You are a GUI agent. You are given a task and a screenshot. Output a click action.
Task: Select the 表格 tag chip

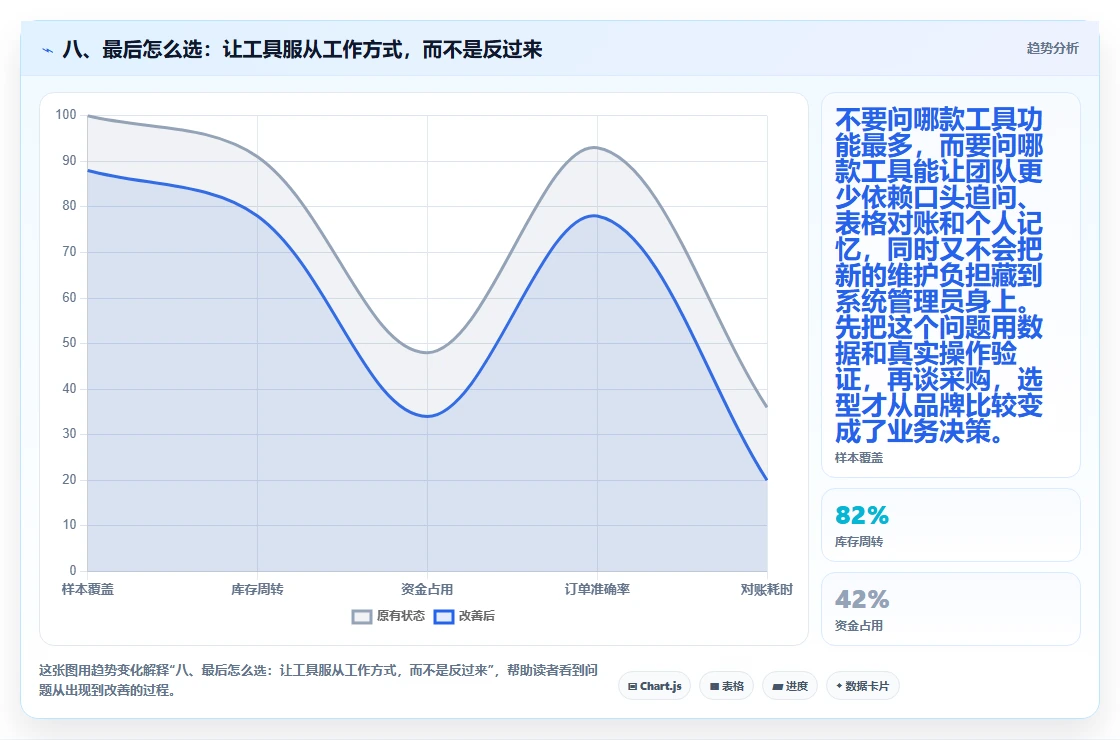pyautogui.click(x=726, y=686)
